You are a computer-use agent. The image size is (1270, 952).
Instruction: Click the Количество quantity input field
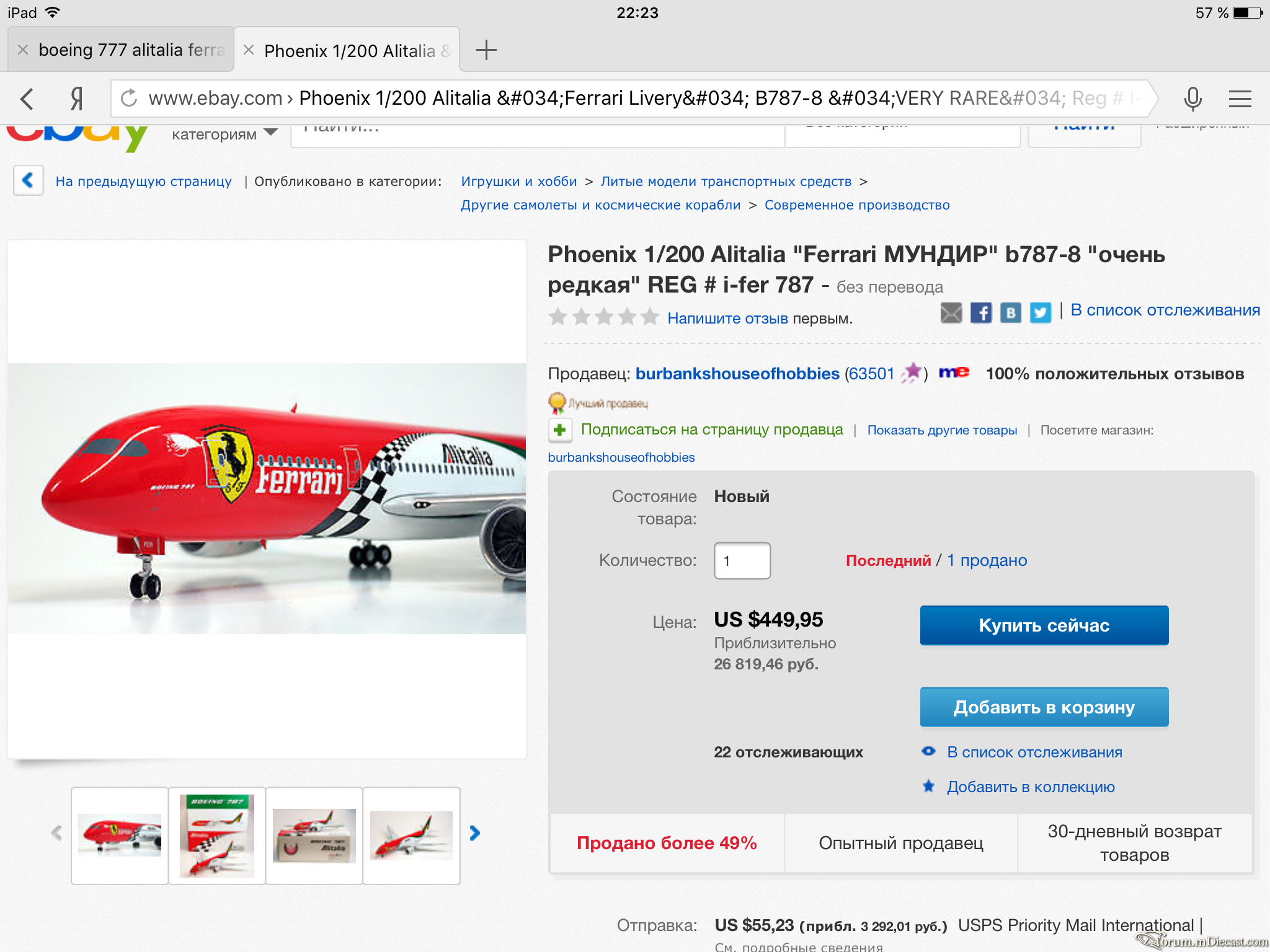coord(742,561)
